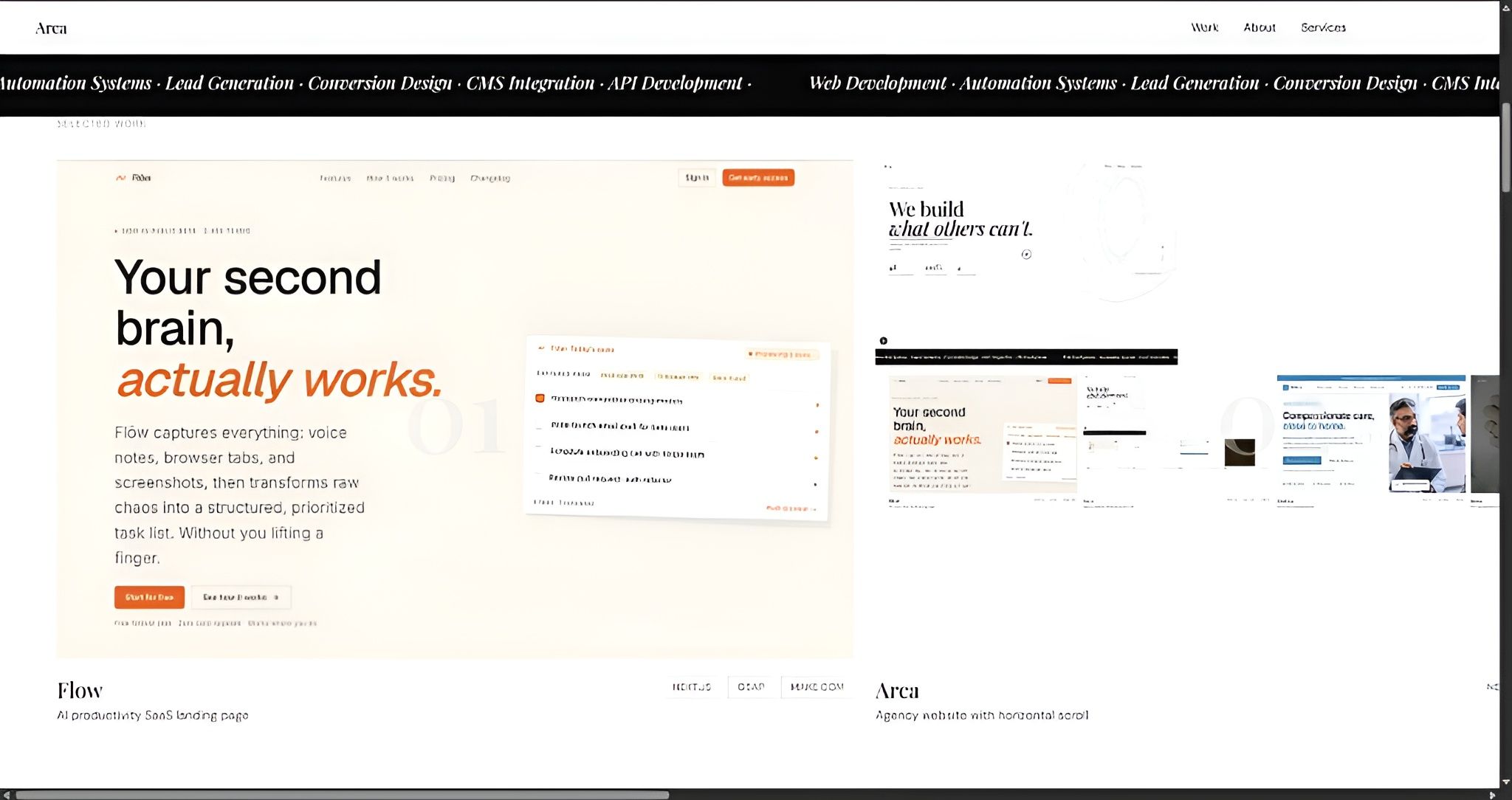
Task: Click the orange Start for free button
Action: [x=149, y=597]
